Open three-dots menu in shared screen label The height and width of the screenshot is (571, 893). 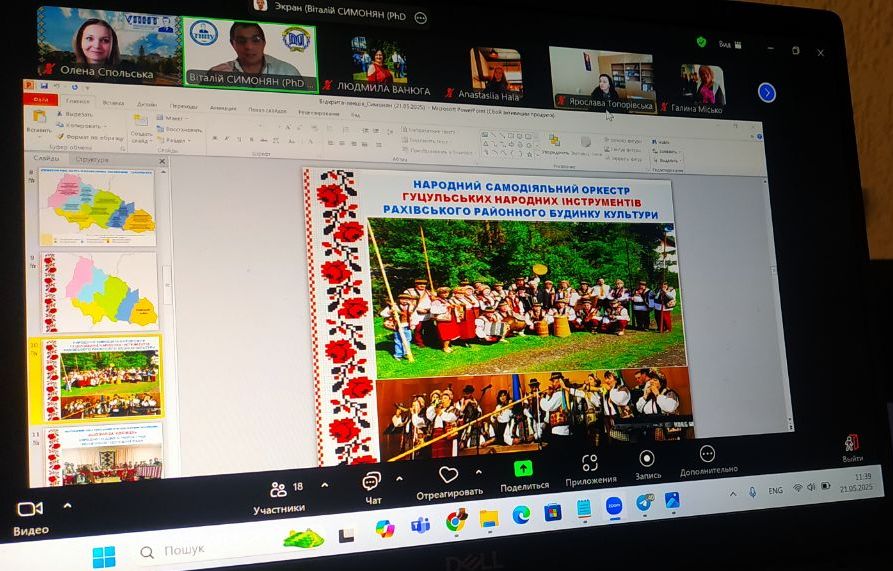click(x=420, y=18)
